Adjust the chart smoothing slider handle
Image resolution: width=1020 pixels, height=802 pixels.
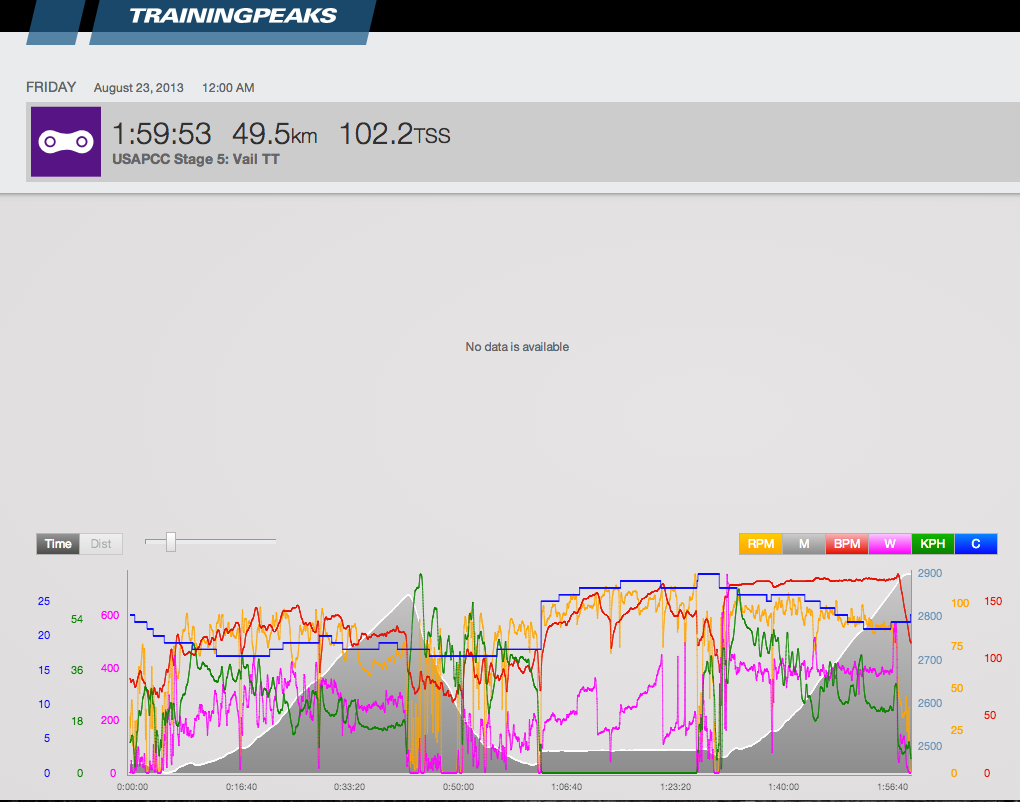coord(170,542)
